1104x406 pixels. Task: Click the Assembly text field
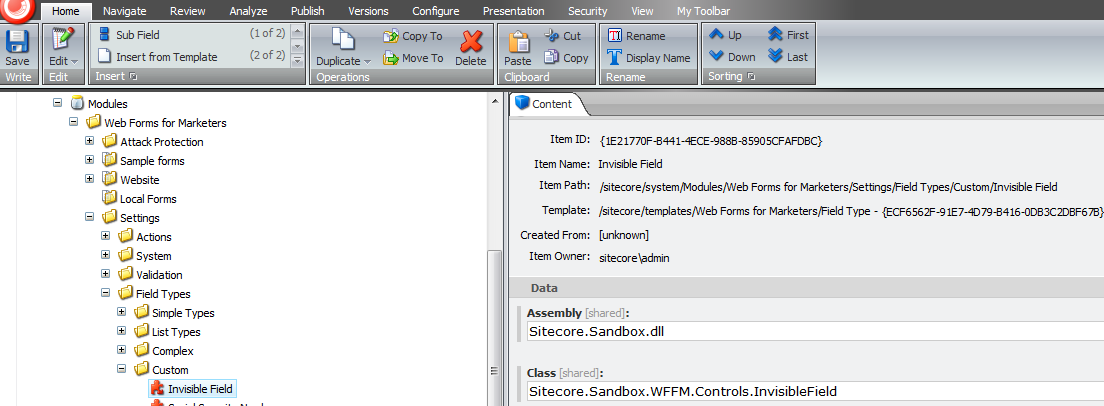point(814,332)
